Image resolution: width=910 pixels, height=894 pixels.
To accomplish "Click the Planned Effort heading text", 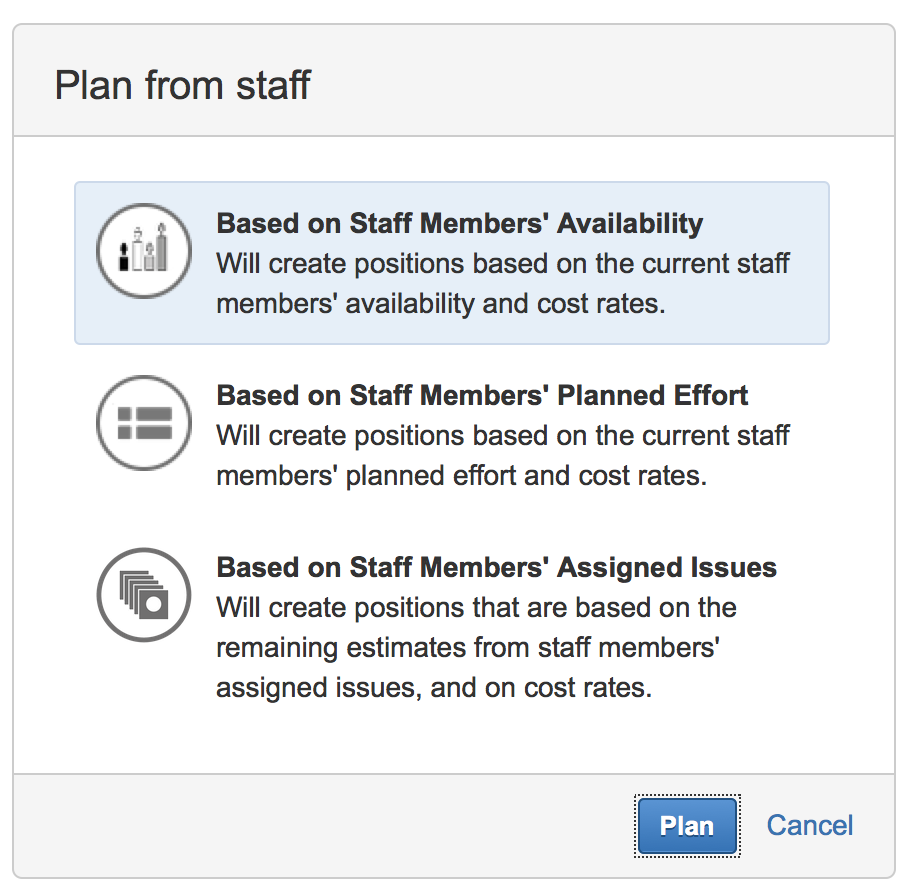I will tap(482, 395).
